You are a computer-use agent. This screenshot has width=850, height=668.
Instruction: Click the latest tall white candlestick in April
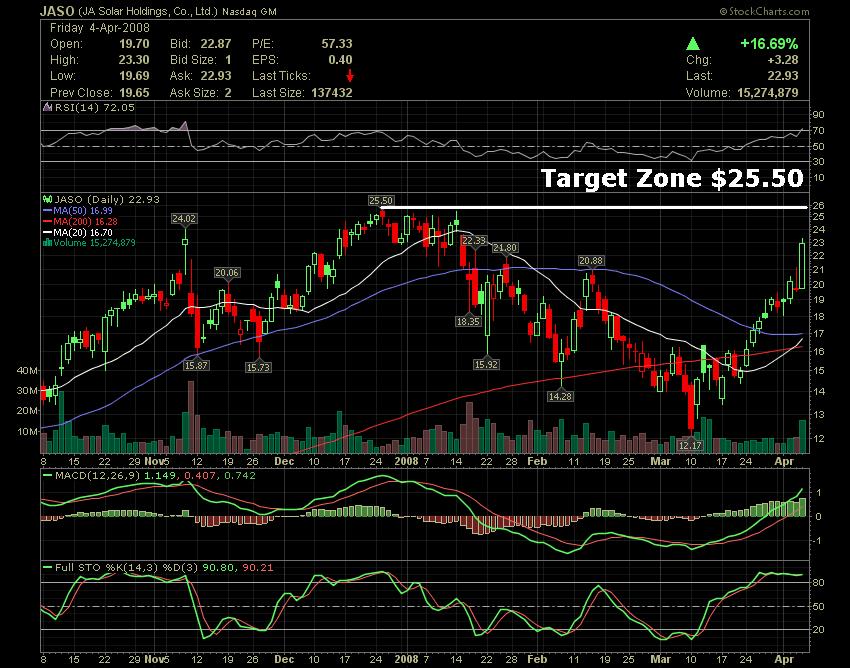(802, 265)
